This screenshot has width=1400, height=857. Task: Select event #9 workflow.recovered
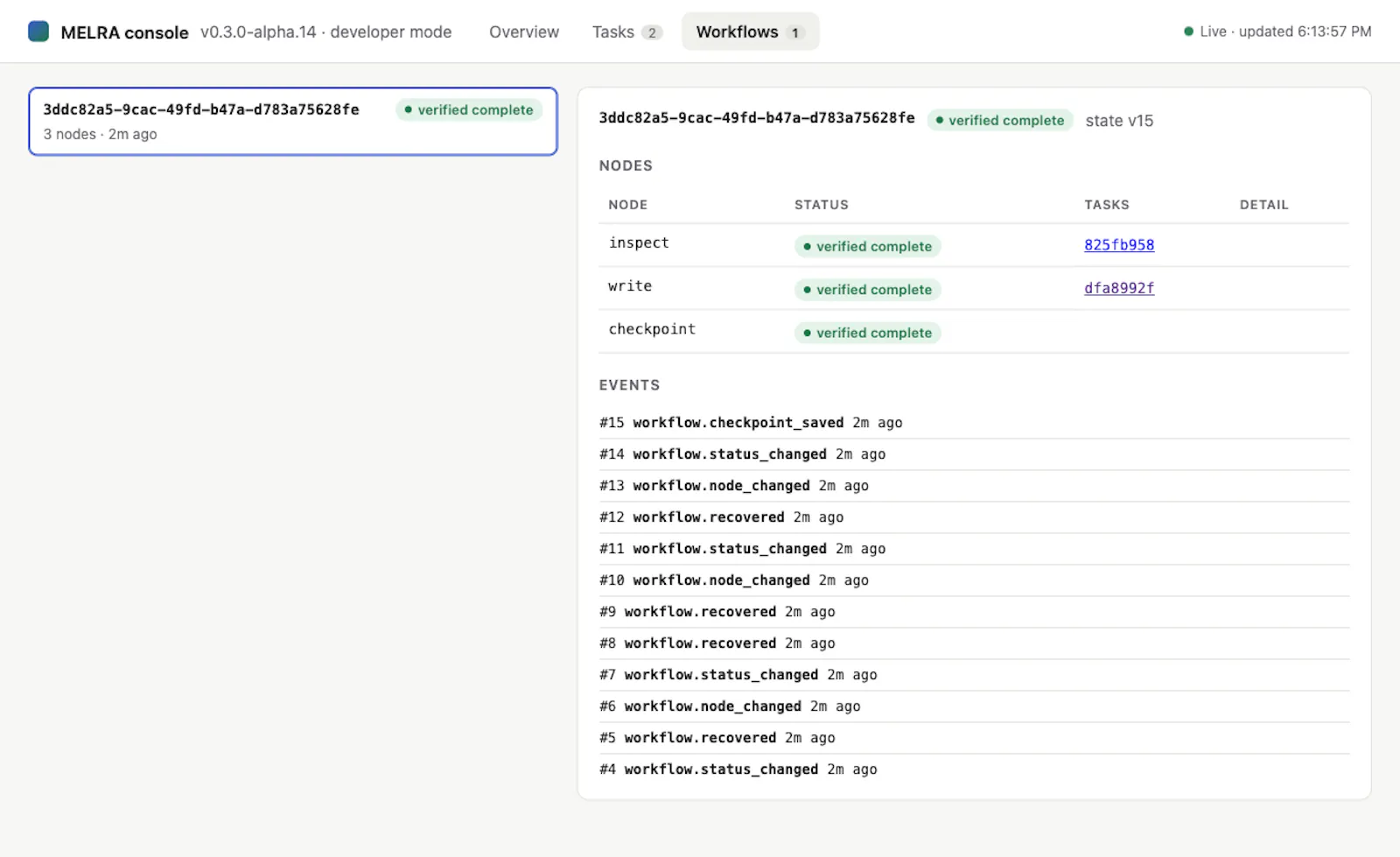pos(974,612)
